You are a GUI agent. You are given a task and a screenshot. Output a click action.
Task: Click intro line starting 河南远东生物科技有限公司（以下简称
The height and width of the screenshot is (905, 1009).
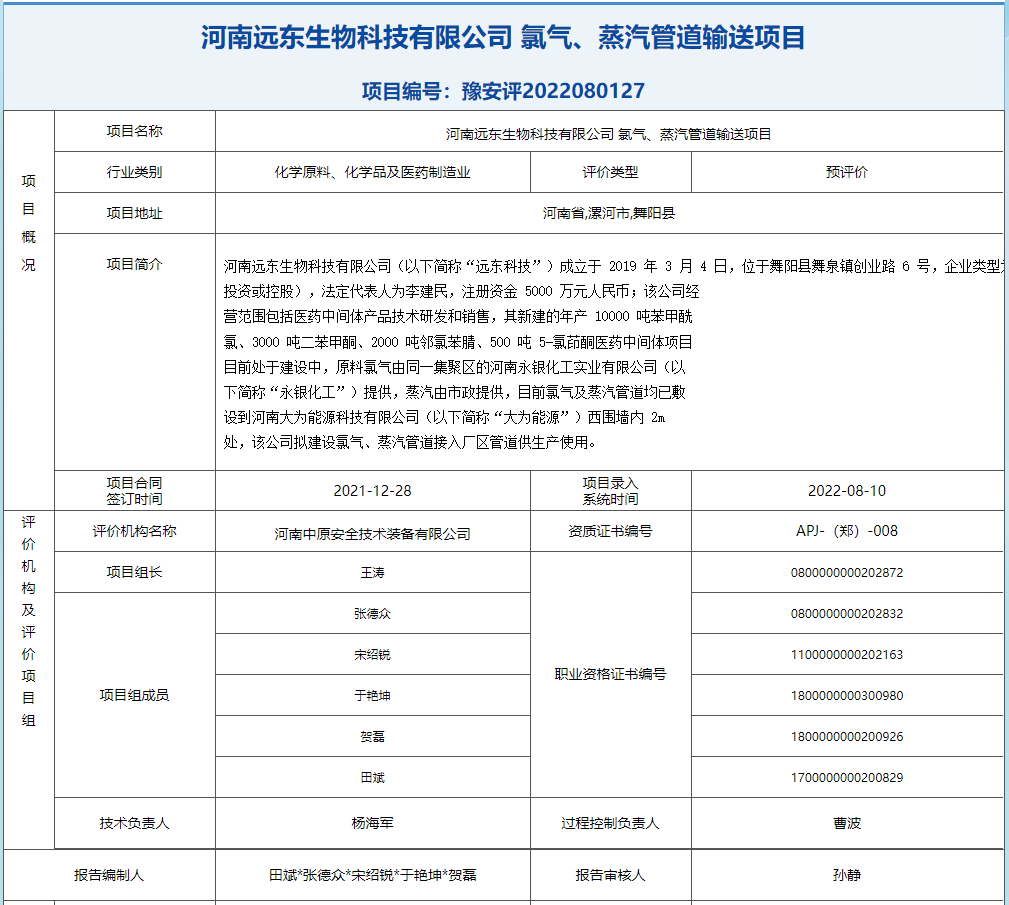click(x=613, y=266)
